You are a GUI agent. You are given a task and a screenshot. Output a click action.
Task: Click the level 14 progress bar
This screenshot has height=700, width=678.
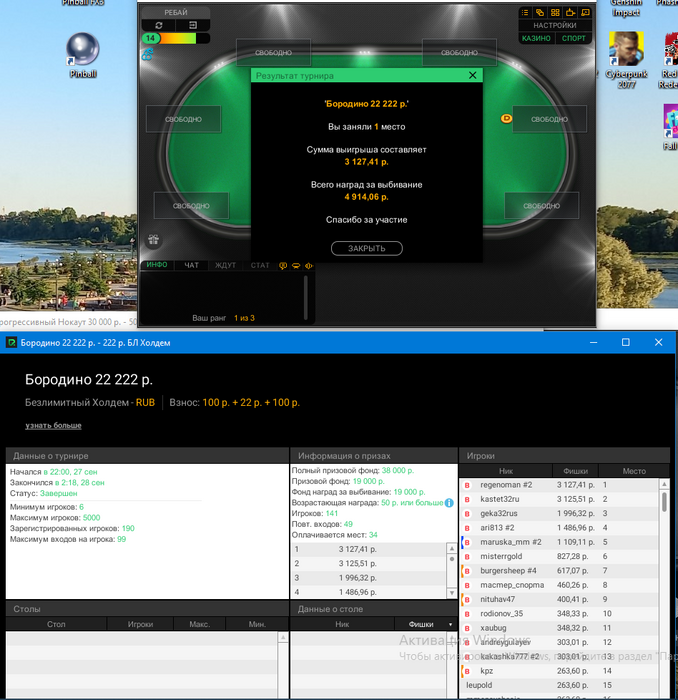click(176, 38)
